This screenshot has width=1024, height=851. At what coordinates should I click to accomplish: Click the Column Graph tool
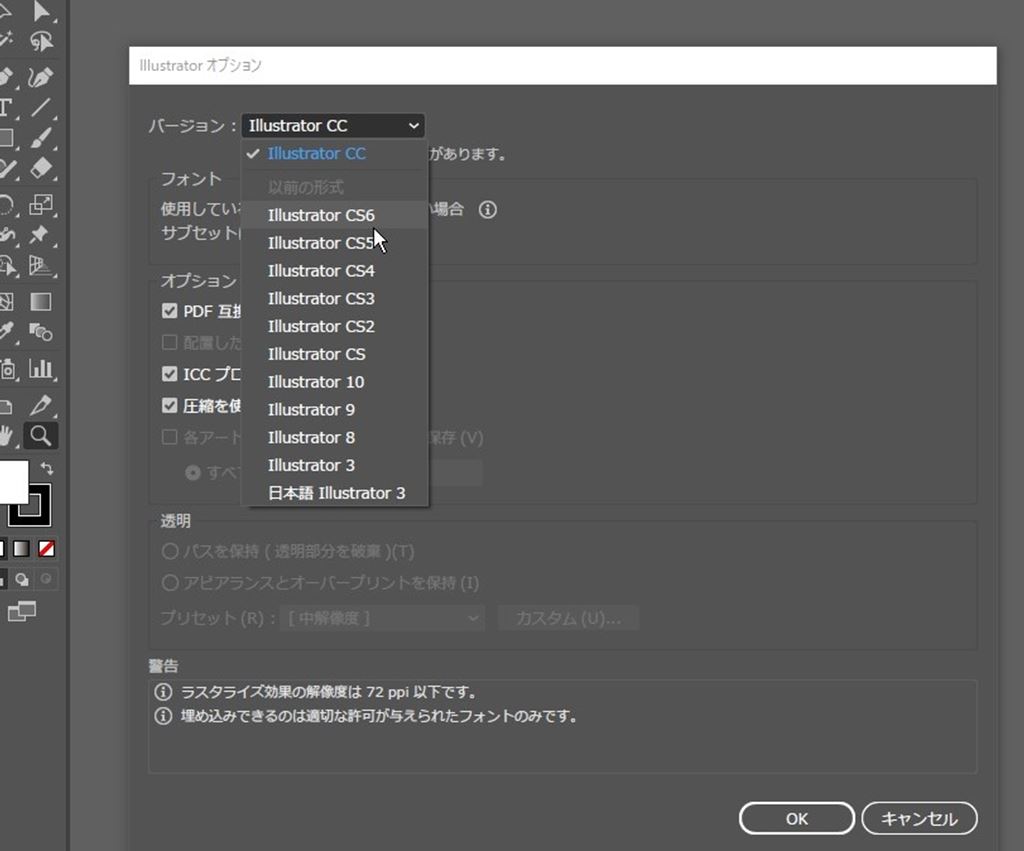(x=40, y=369)
